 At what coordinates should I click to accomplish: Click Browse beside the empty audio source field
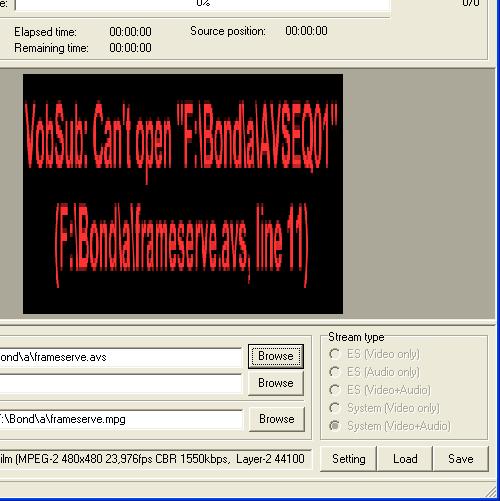click(276, 383)
